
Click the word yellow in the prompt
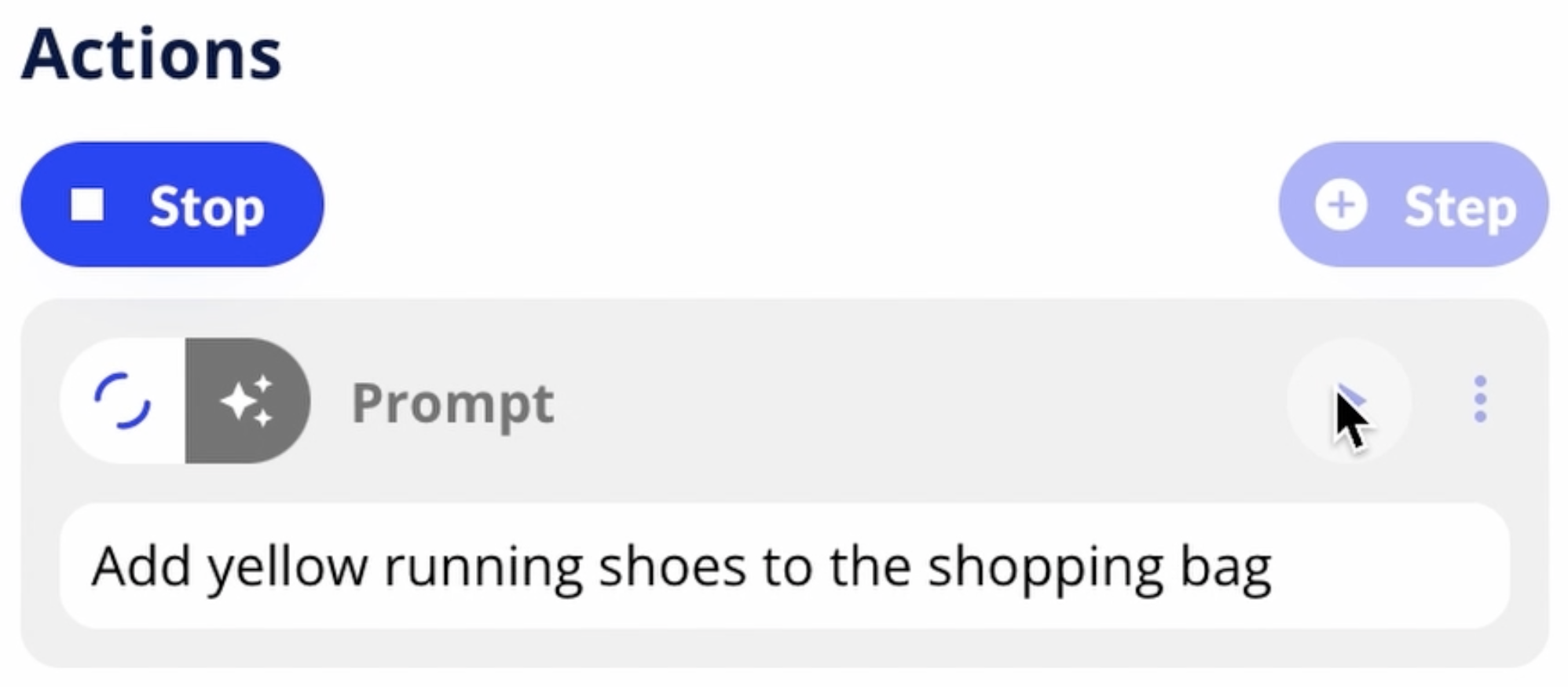point(287,566)
